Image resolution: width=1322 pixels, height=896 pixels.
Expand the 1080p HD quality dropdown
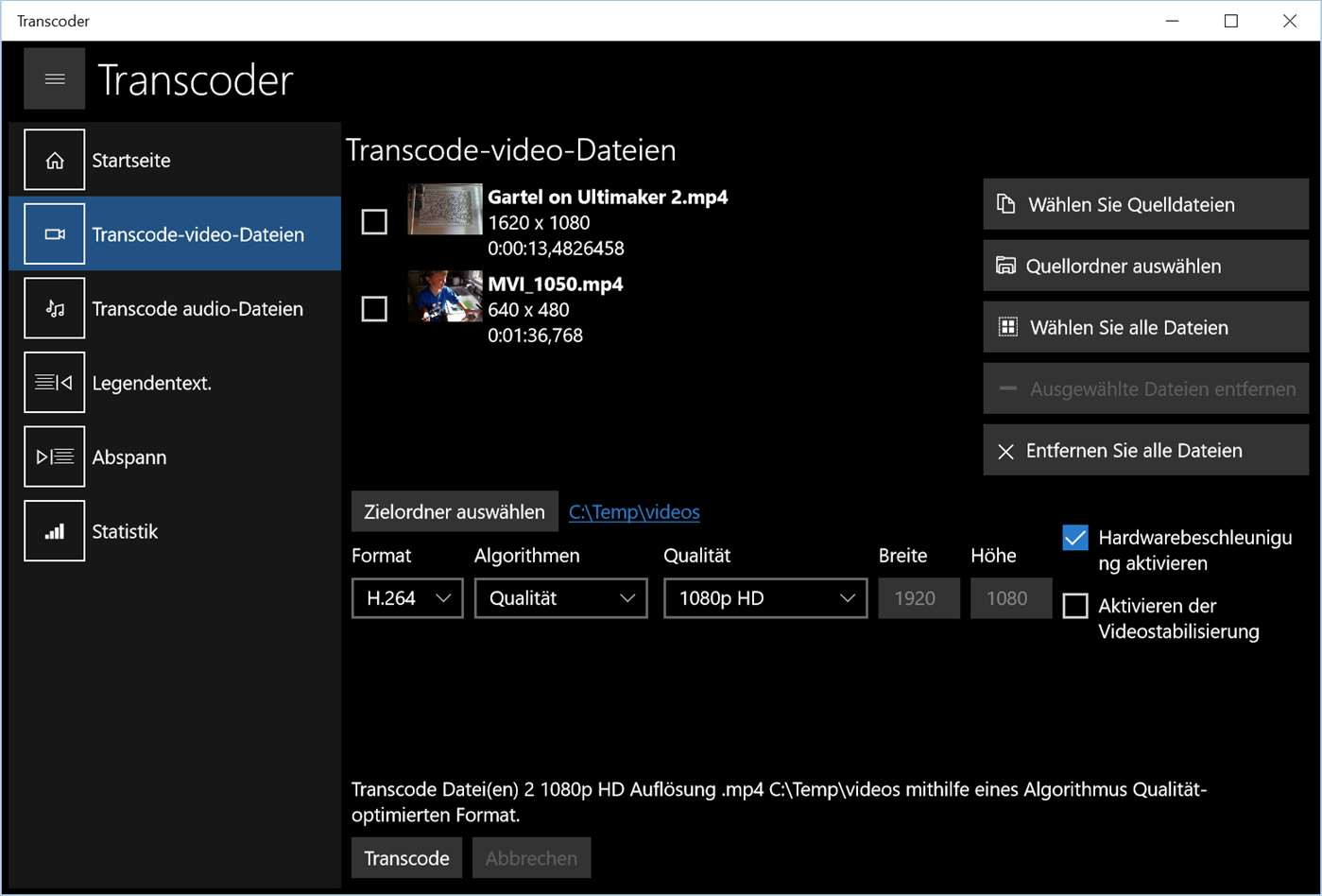pyautogui.click(x=764, y=598)
